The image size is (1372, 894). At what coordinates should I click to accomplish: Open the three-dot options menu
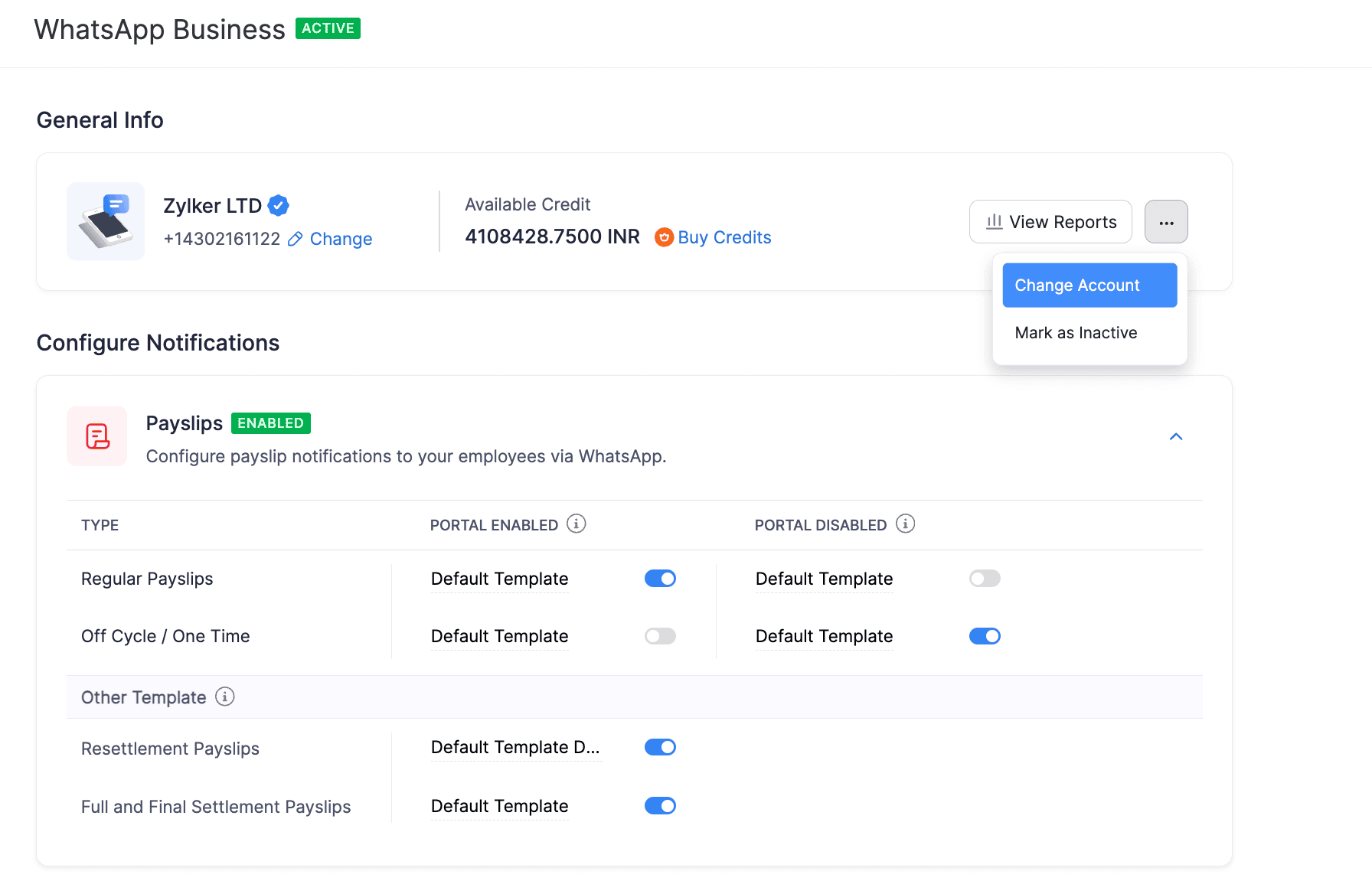1166,222
